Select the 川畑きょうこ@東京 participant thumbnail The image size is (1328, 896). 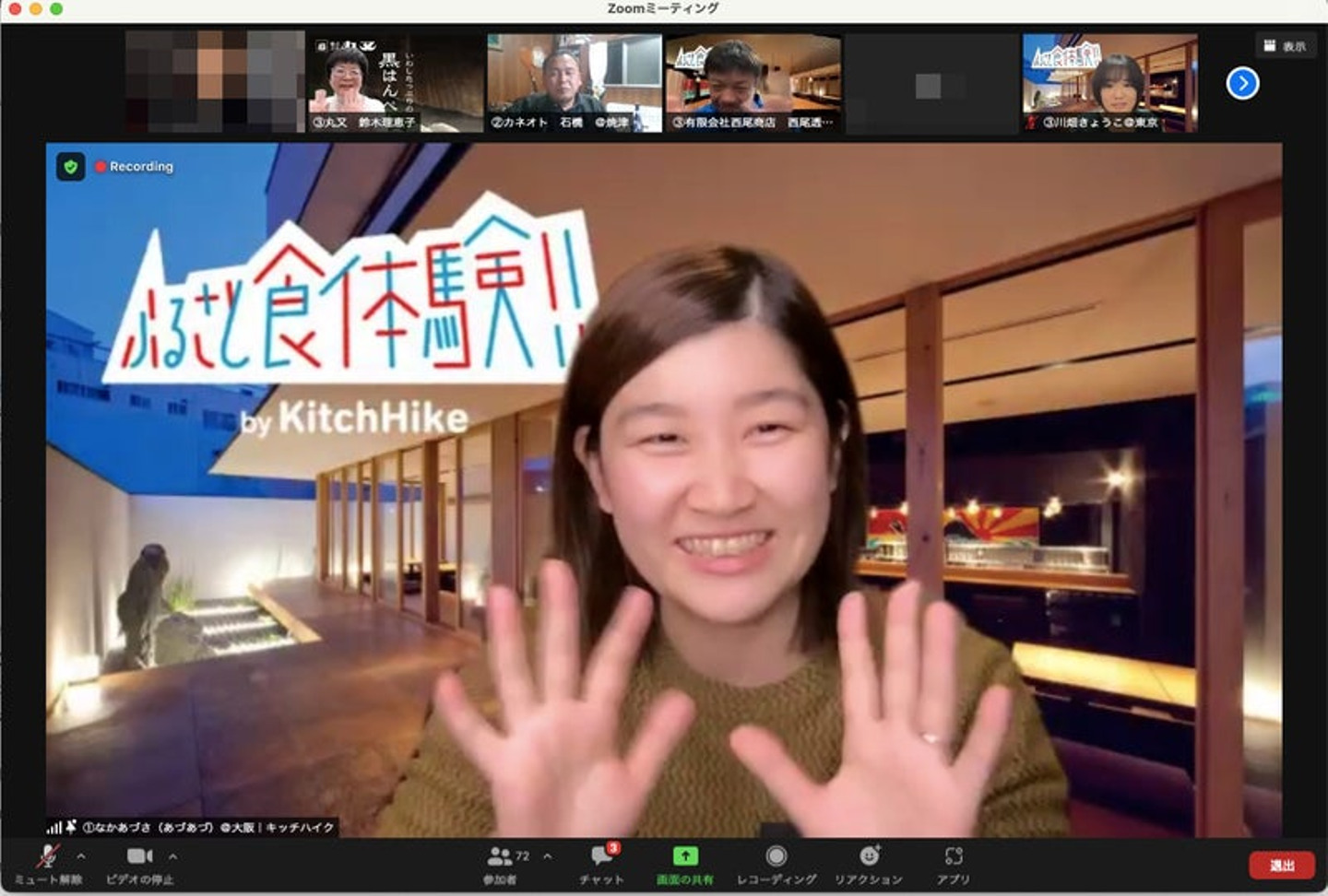1109,82
